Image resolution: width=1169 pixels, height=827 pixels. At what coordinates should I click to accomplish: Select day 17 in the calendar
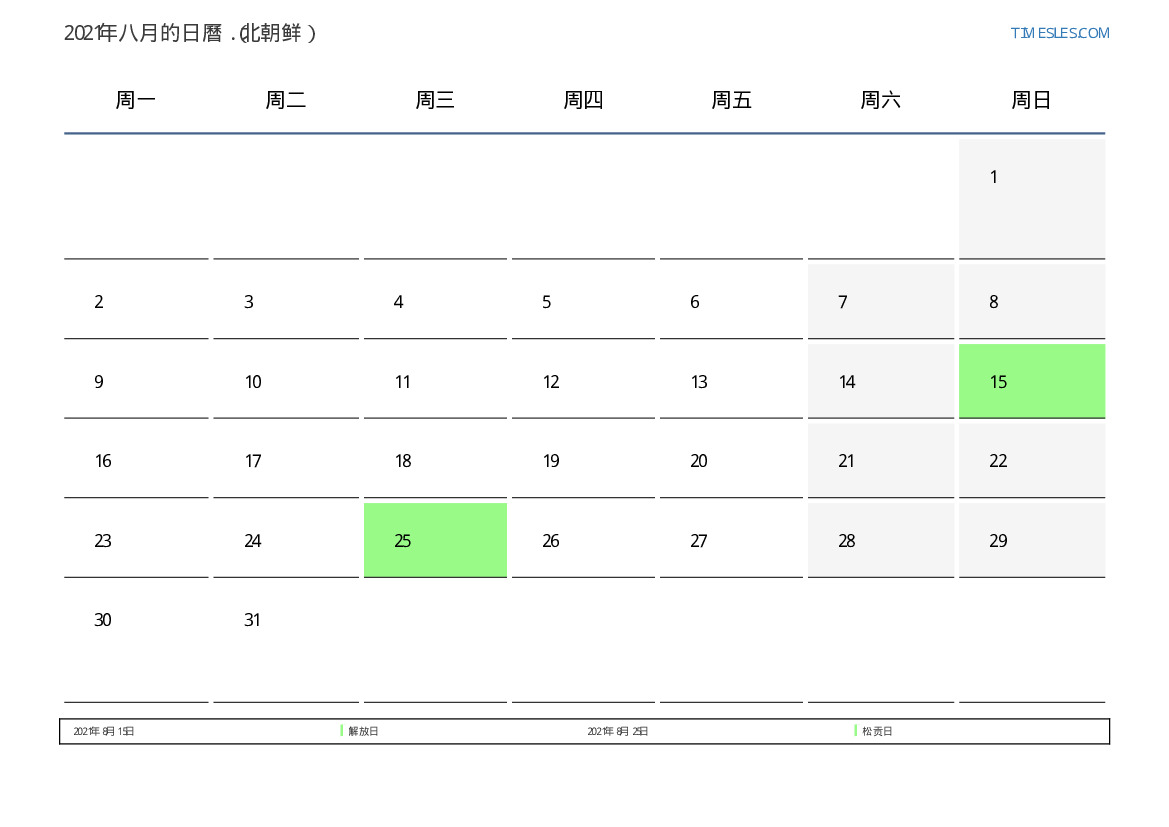coord(286,461)
